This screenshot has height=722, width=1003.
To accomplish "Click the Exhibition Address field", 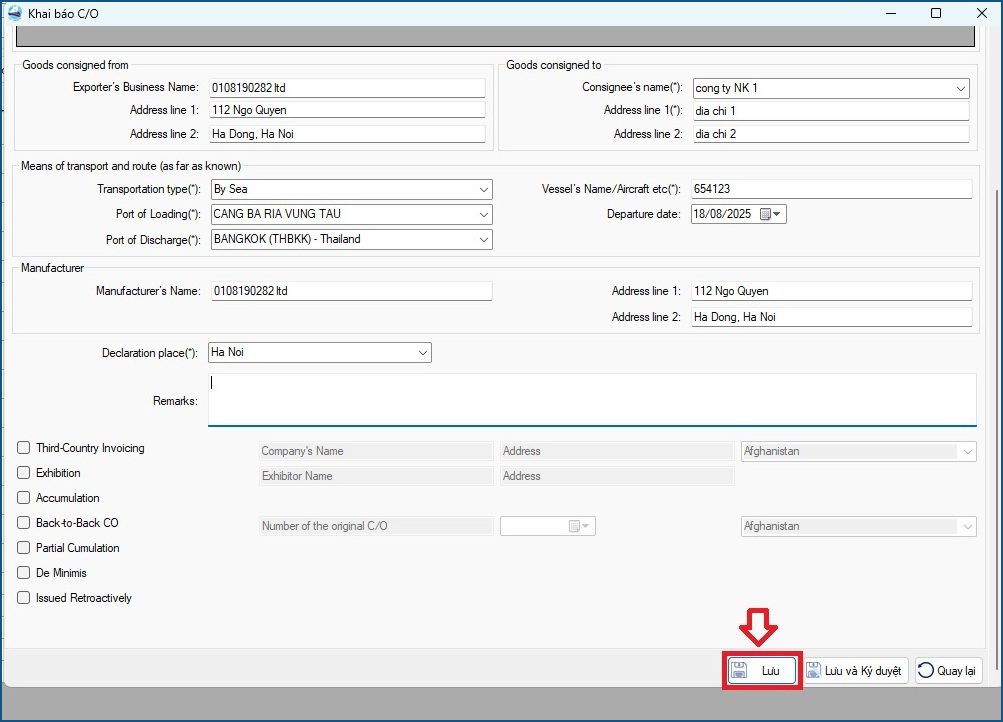I will 617,476.
